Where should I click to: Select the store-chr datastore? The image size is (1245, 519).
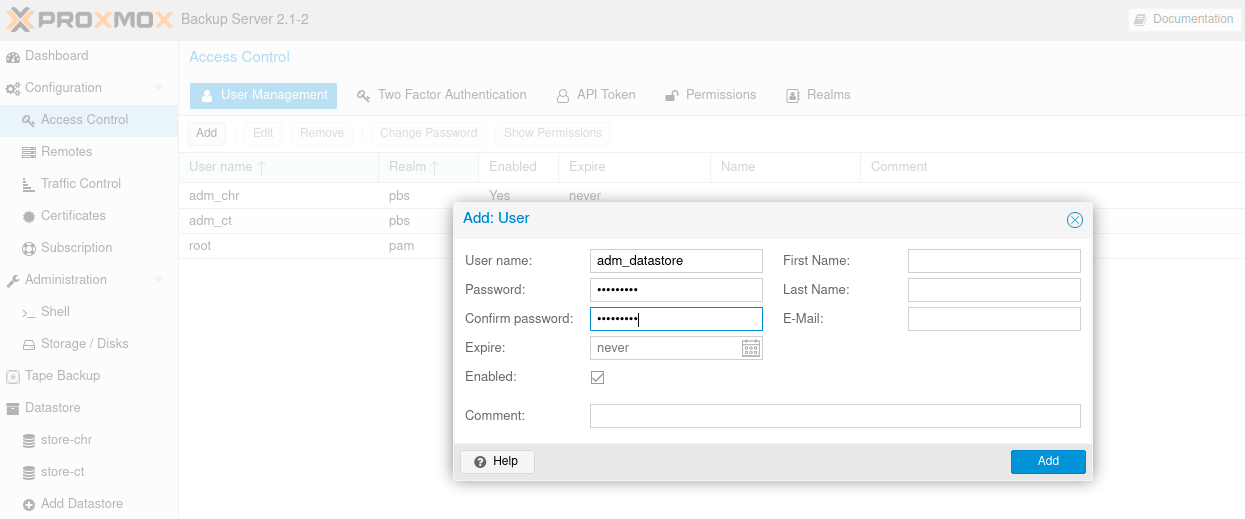[x=66, y=440]
